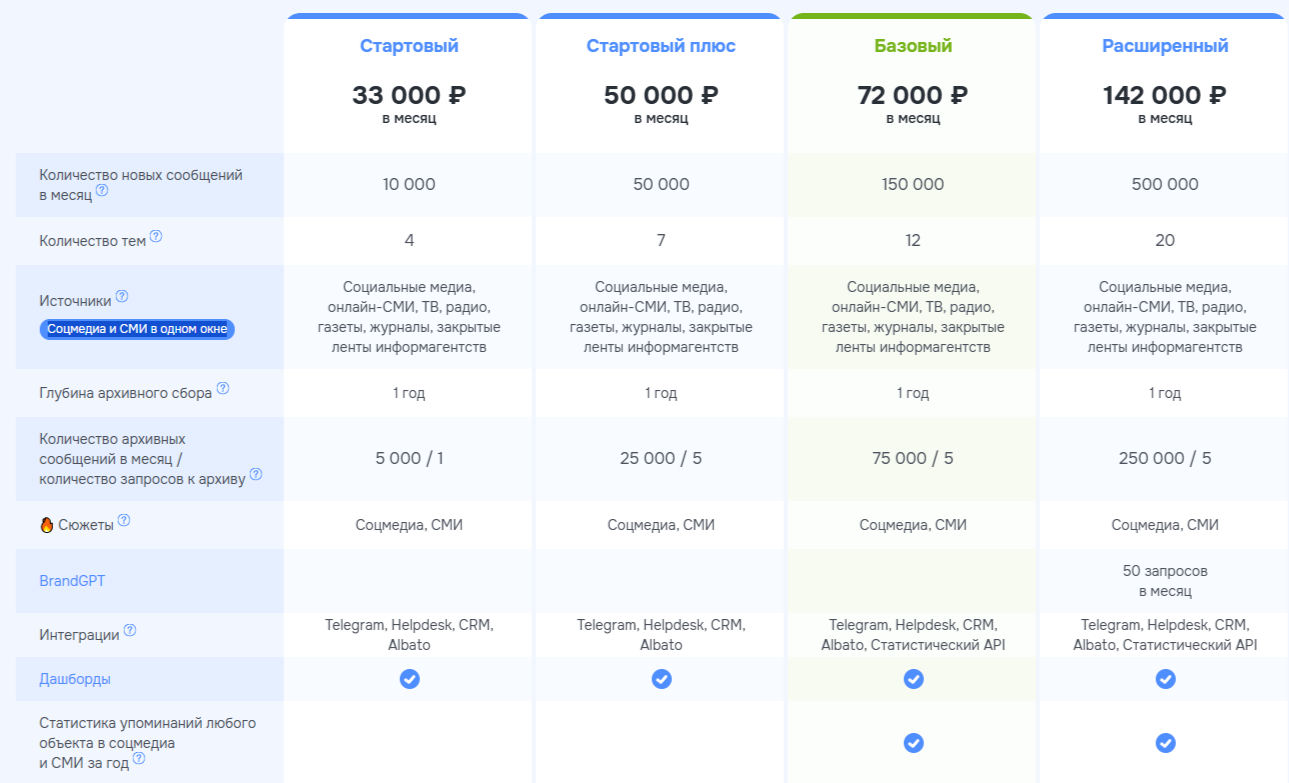The width and height of the screenshot is (1289, 783).
Task: Open the 'Дашборды' link
Action: point(75,679)
